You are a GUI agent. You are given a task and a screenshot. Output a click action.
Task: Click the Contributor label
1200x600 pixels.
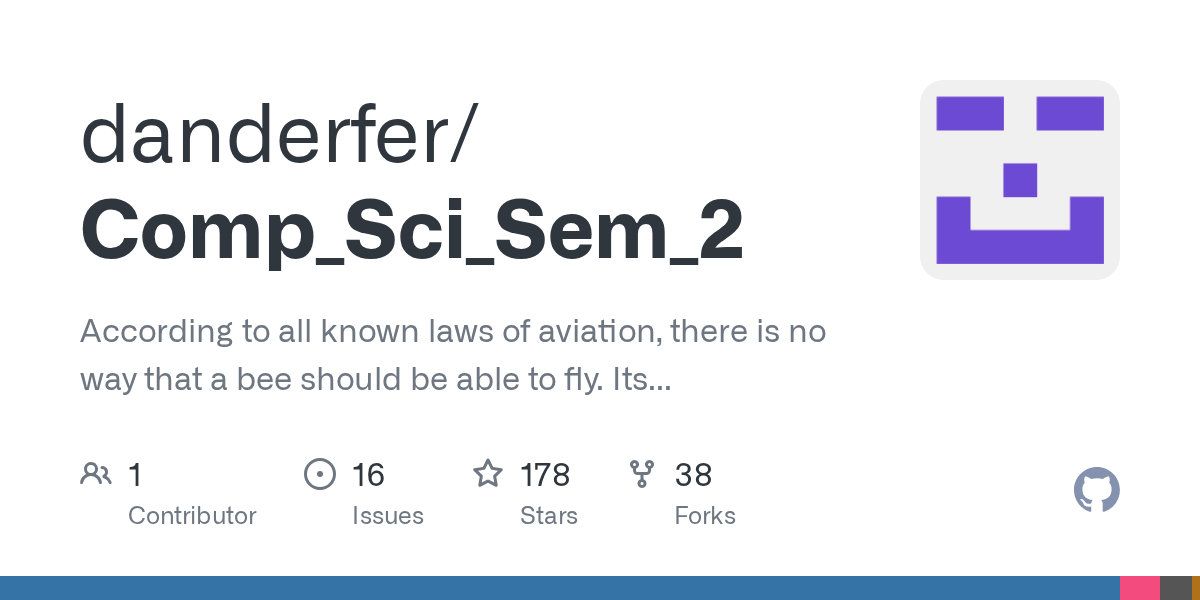click(192, 516)
